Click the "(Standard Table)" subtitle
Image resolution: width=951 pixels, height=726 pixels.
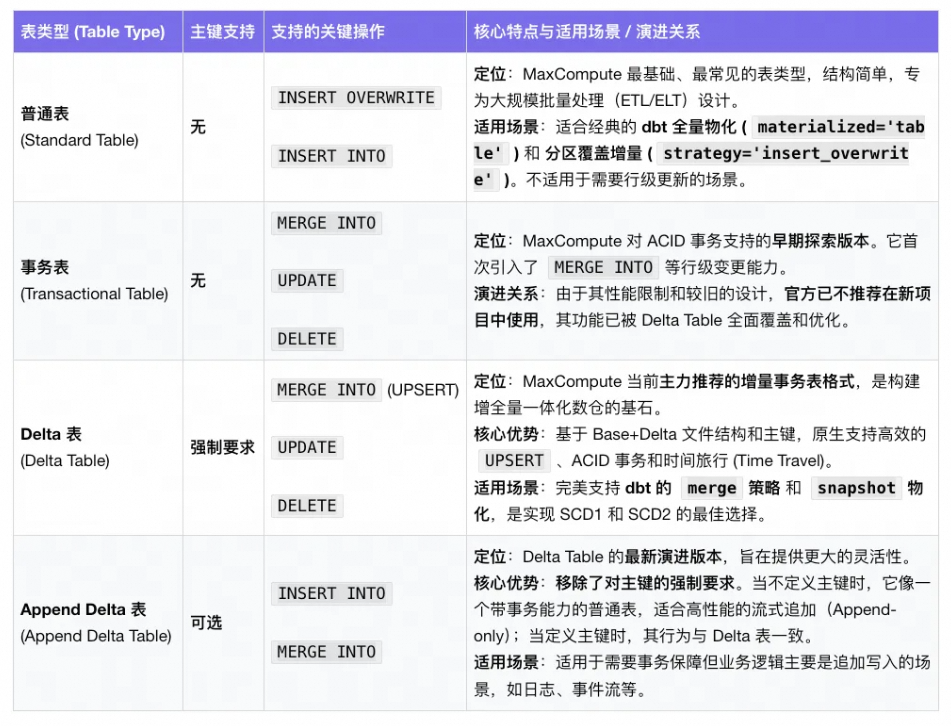[79, 140]
